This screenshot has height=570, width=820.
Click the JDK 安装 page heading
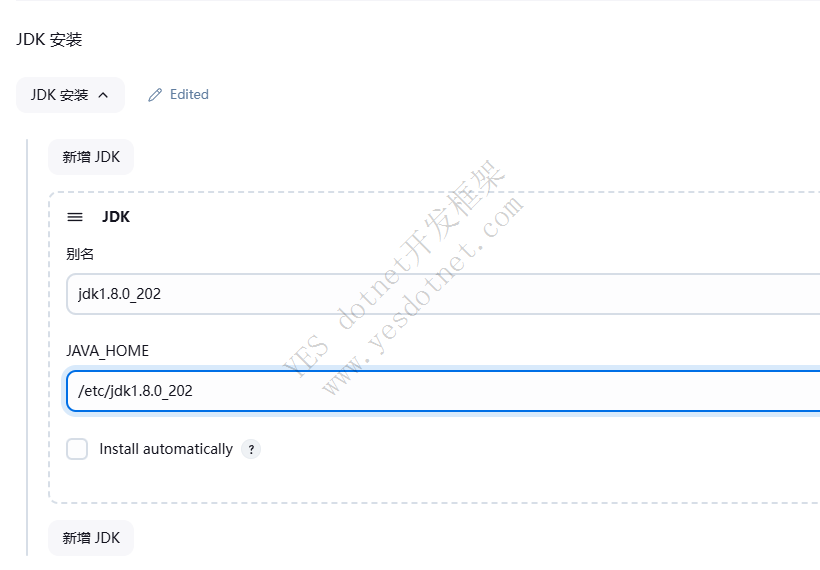[x=49, y=40]
